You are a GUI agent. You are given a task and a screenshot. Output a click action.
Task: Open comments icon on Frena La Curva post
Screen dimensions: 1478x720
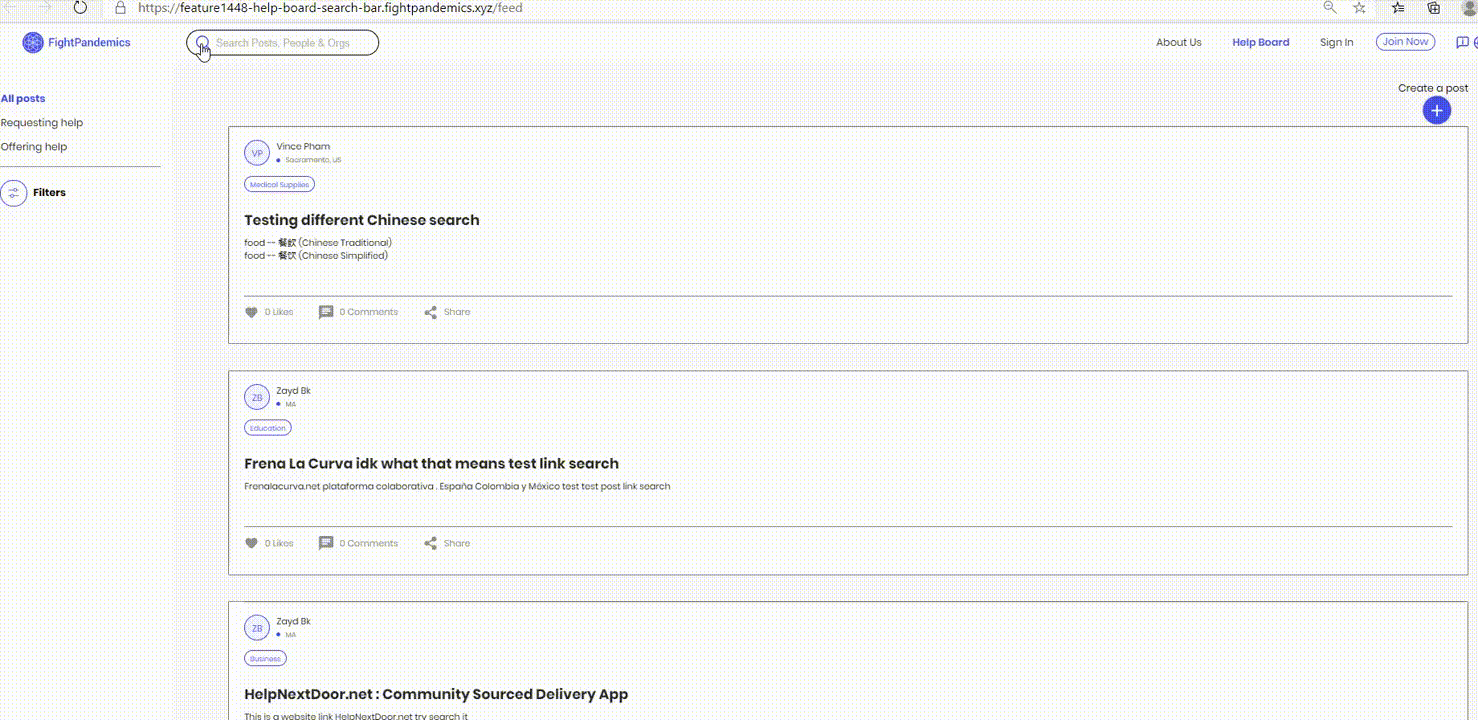coord(326,543)
